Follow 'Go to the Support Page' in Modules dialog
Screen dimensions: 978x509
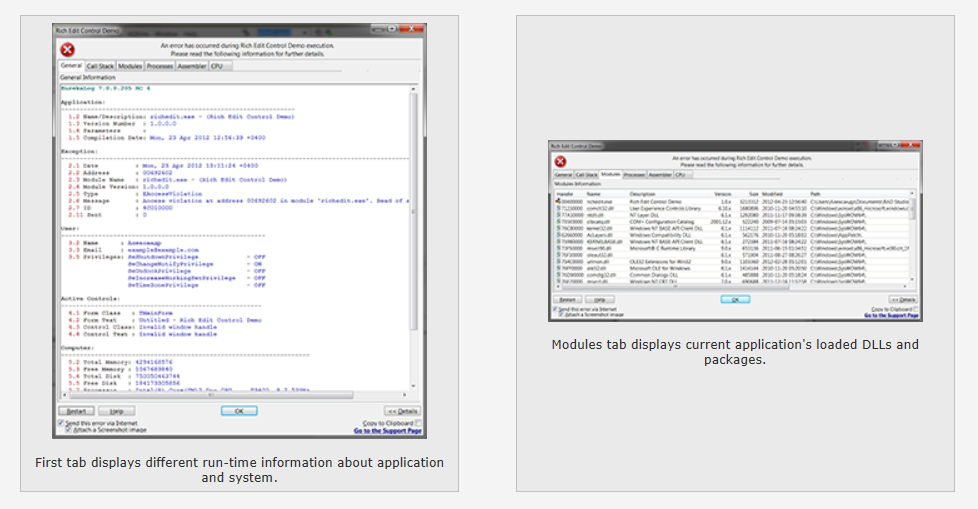click(891, 316)
